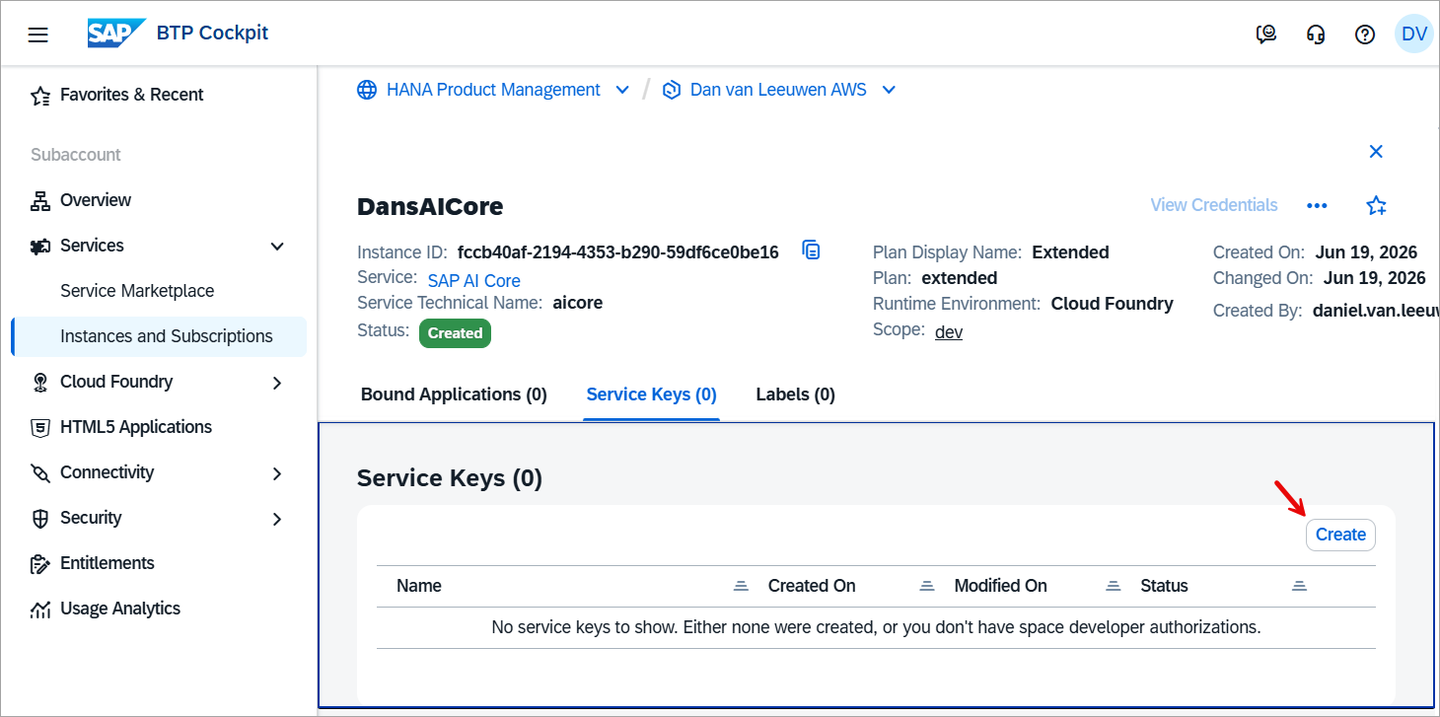Open the three-dot more actions menu
The height and width of the screenshot is (717, 1440).
1317,205
